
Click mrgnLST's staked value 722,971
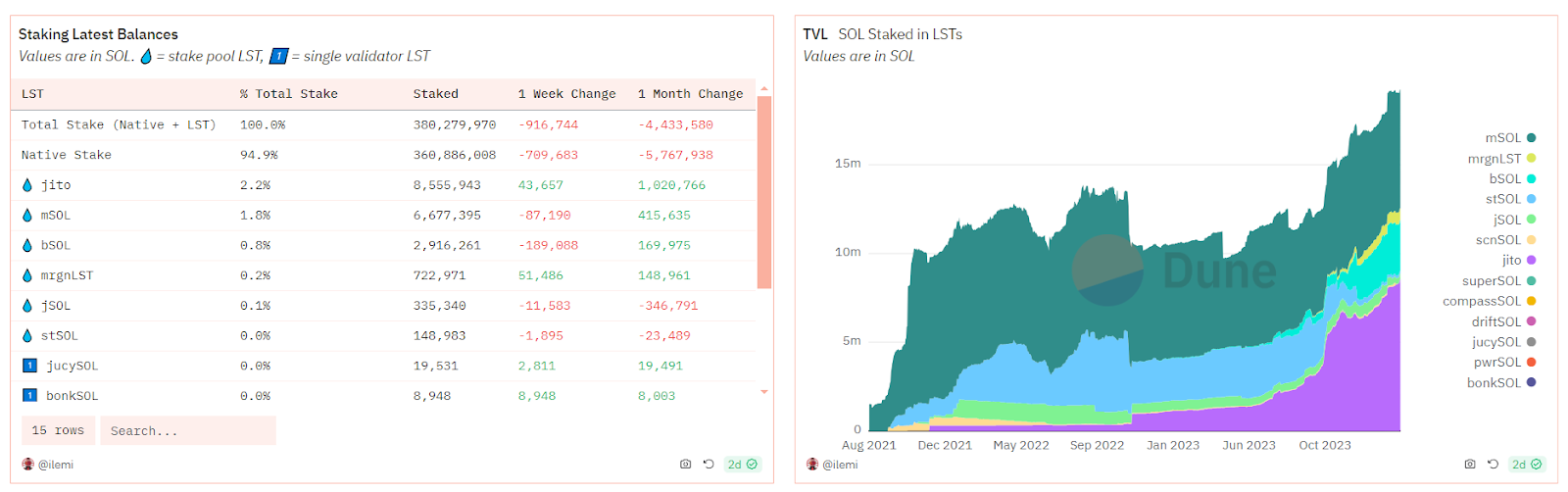tap(439, 275)
